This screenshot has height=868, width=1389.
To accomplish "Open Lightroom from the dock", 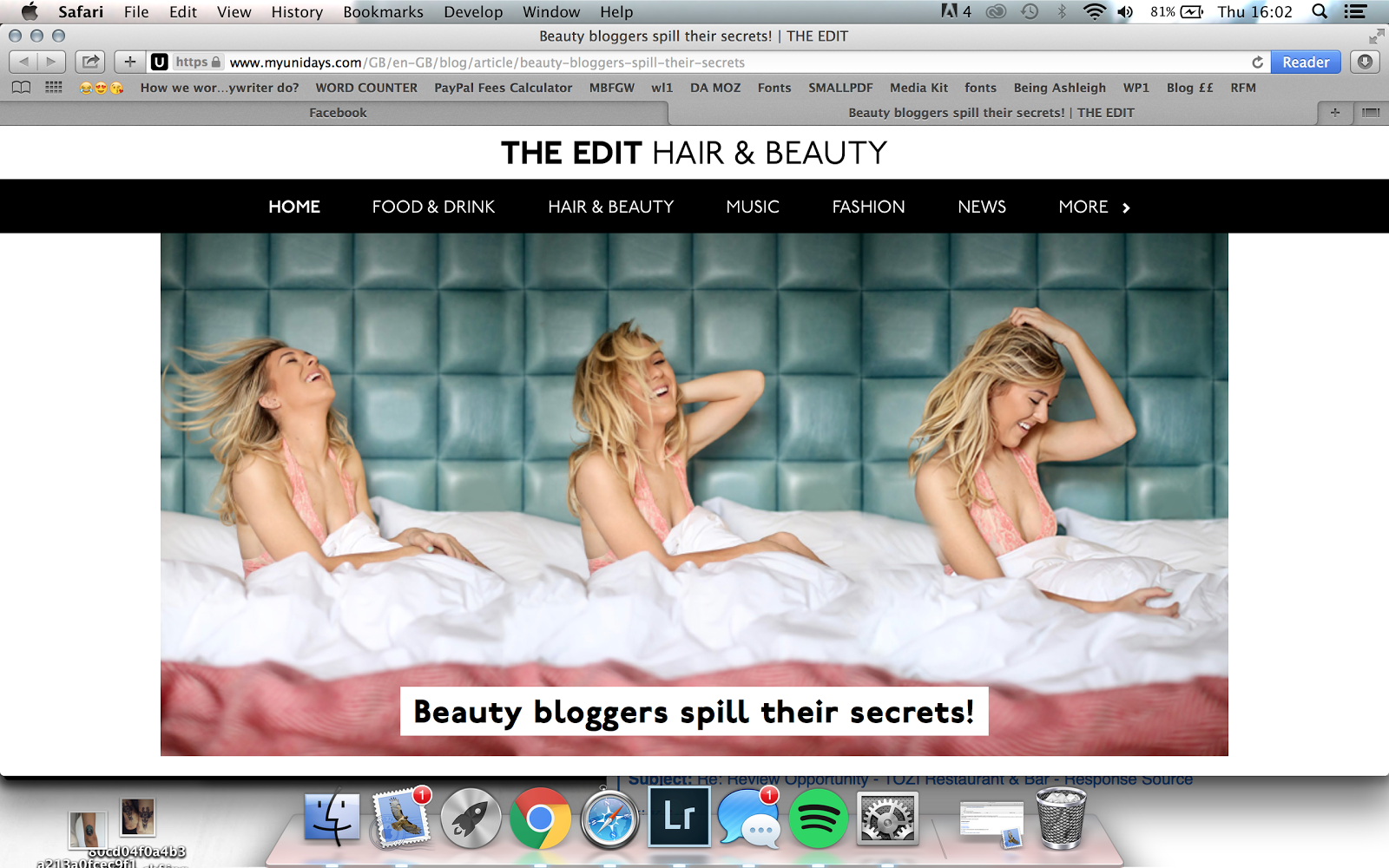I will click(679, 818).
